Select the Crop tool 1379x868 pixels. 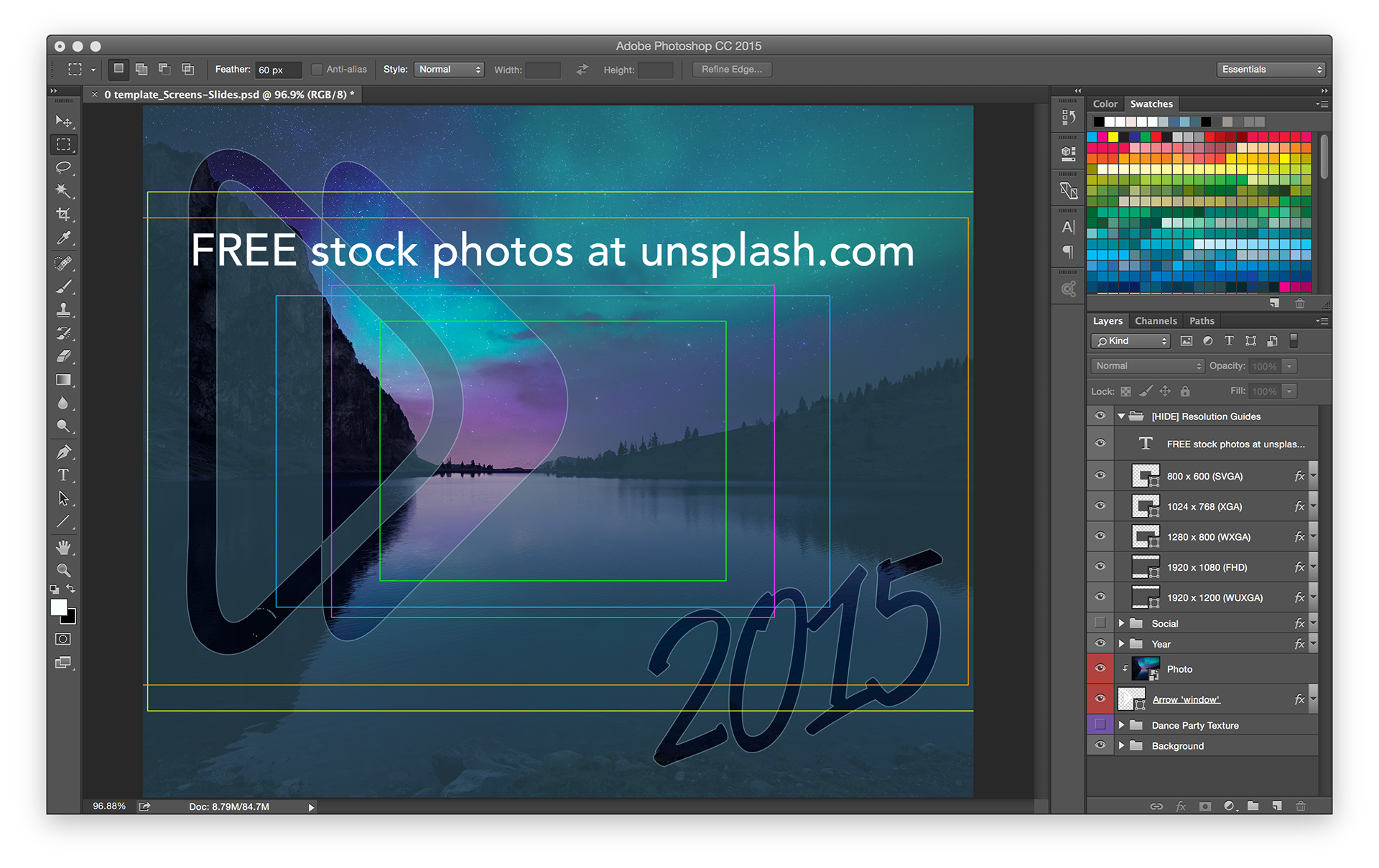pyautogui.click(x=63, y=215)
